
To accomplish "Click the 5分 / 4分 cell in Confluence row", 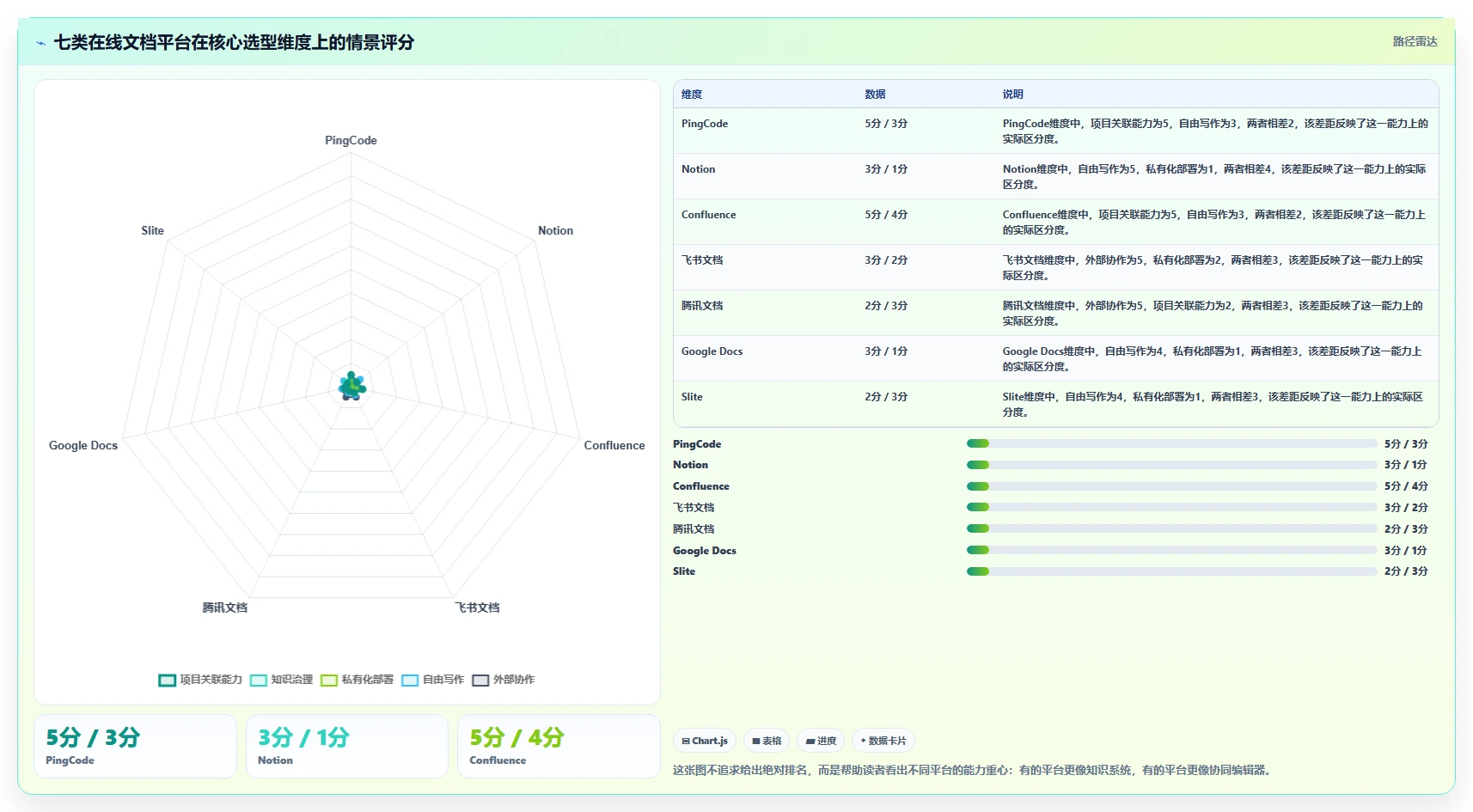I will click(x=886, y=215).
